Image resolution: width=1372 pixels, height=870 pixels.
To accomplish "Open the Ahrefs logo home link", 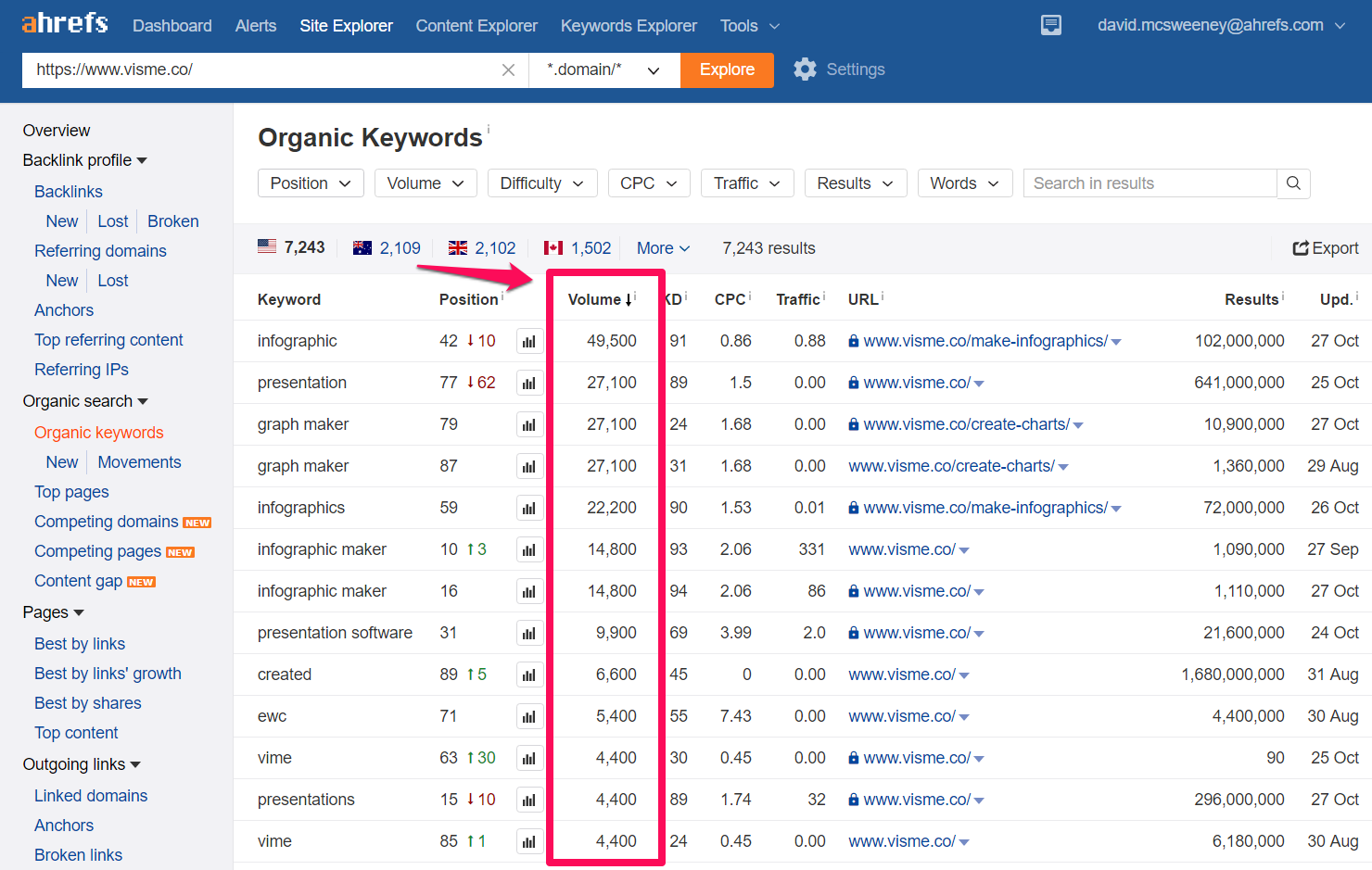I will (65, 23).
